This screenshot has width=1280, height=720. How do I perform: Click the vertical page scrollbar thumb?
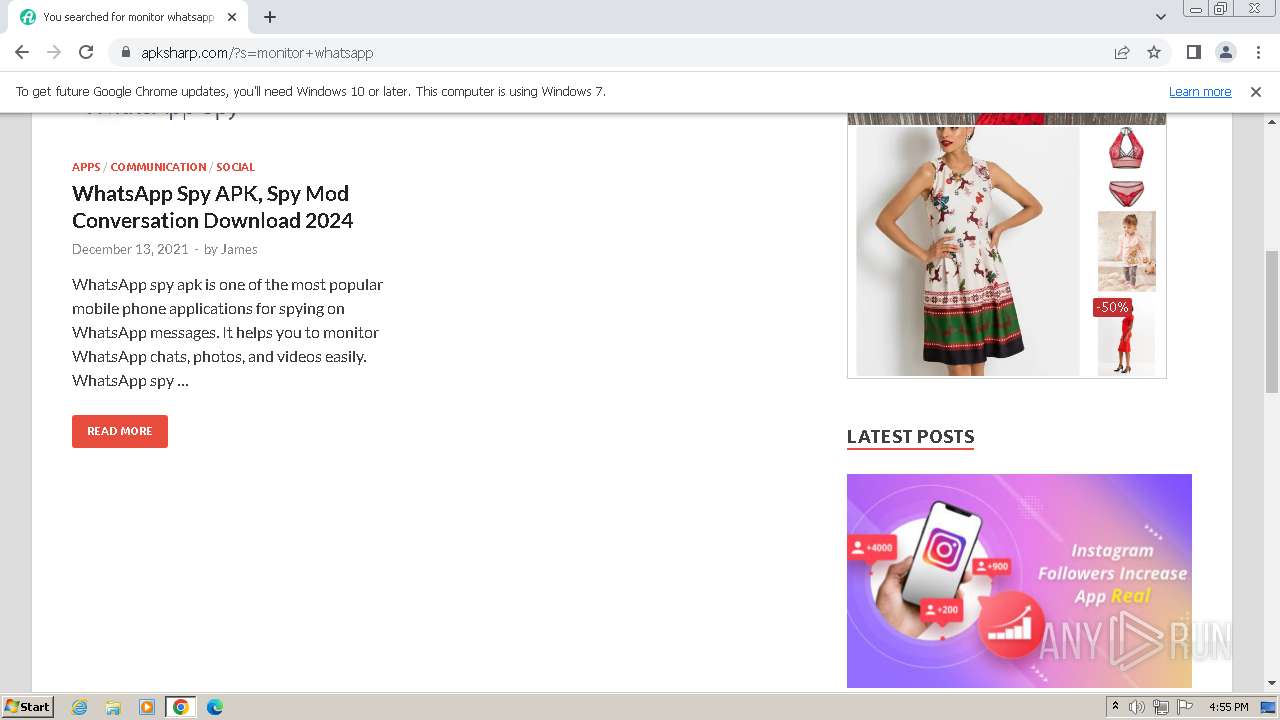tap(1272, 321)
